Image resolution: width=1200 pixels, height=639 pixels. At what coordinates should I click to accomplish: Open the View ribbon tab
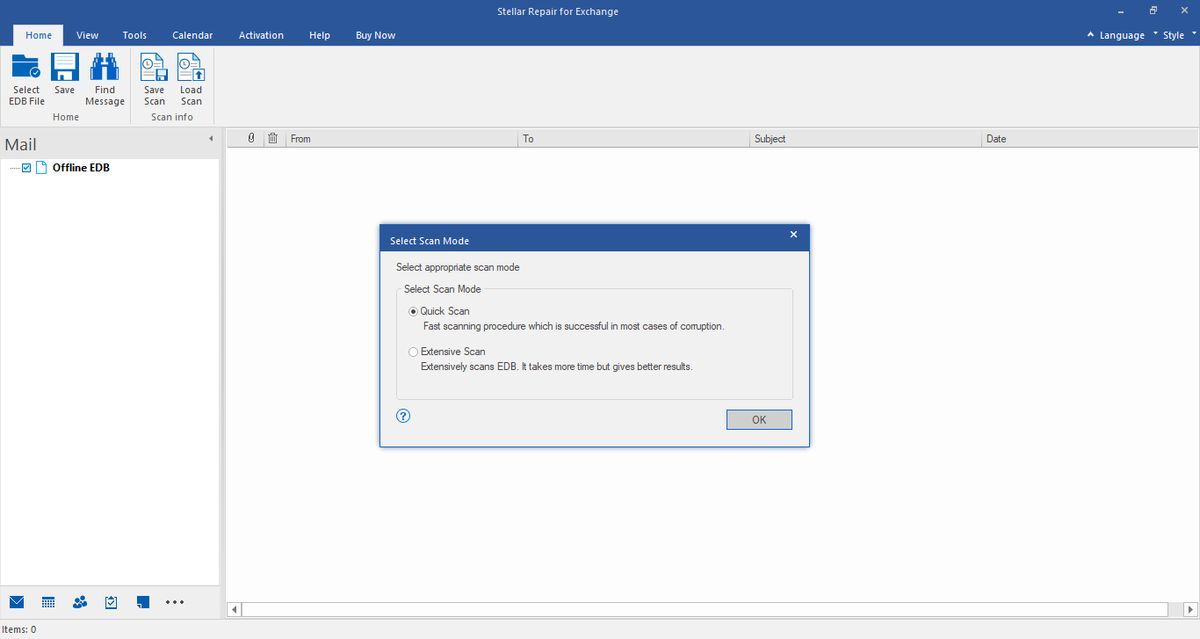[88, 35]
